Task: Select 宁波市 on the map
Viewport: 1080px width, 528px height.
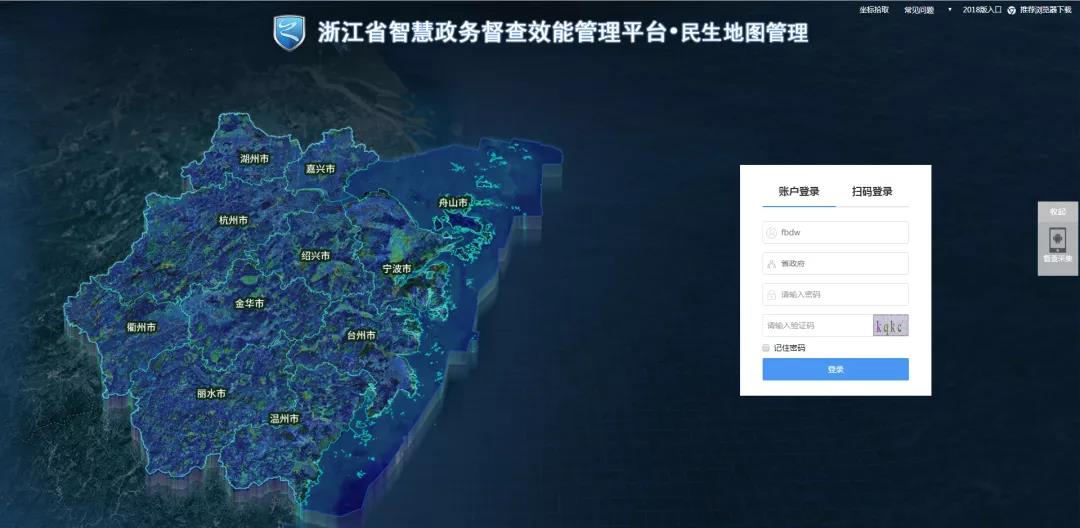Action: click(x=397, y=268)
